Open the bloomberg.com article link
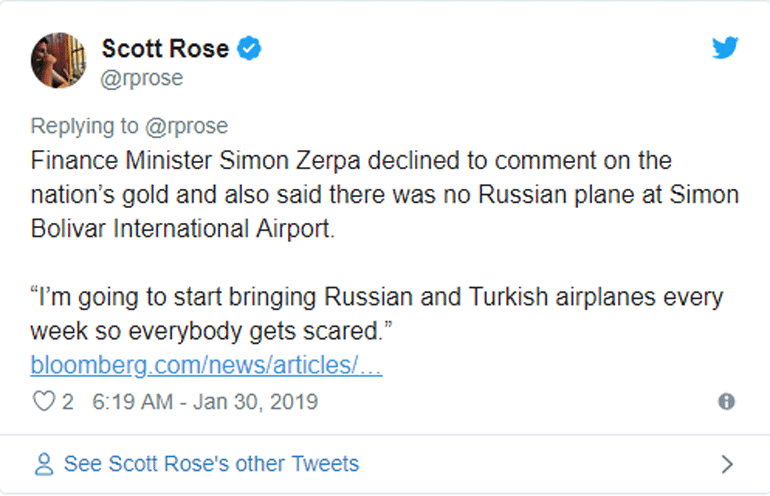This screenshot has width=770, height=496. tap(206, 365)
